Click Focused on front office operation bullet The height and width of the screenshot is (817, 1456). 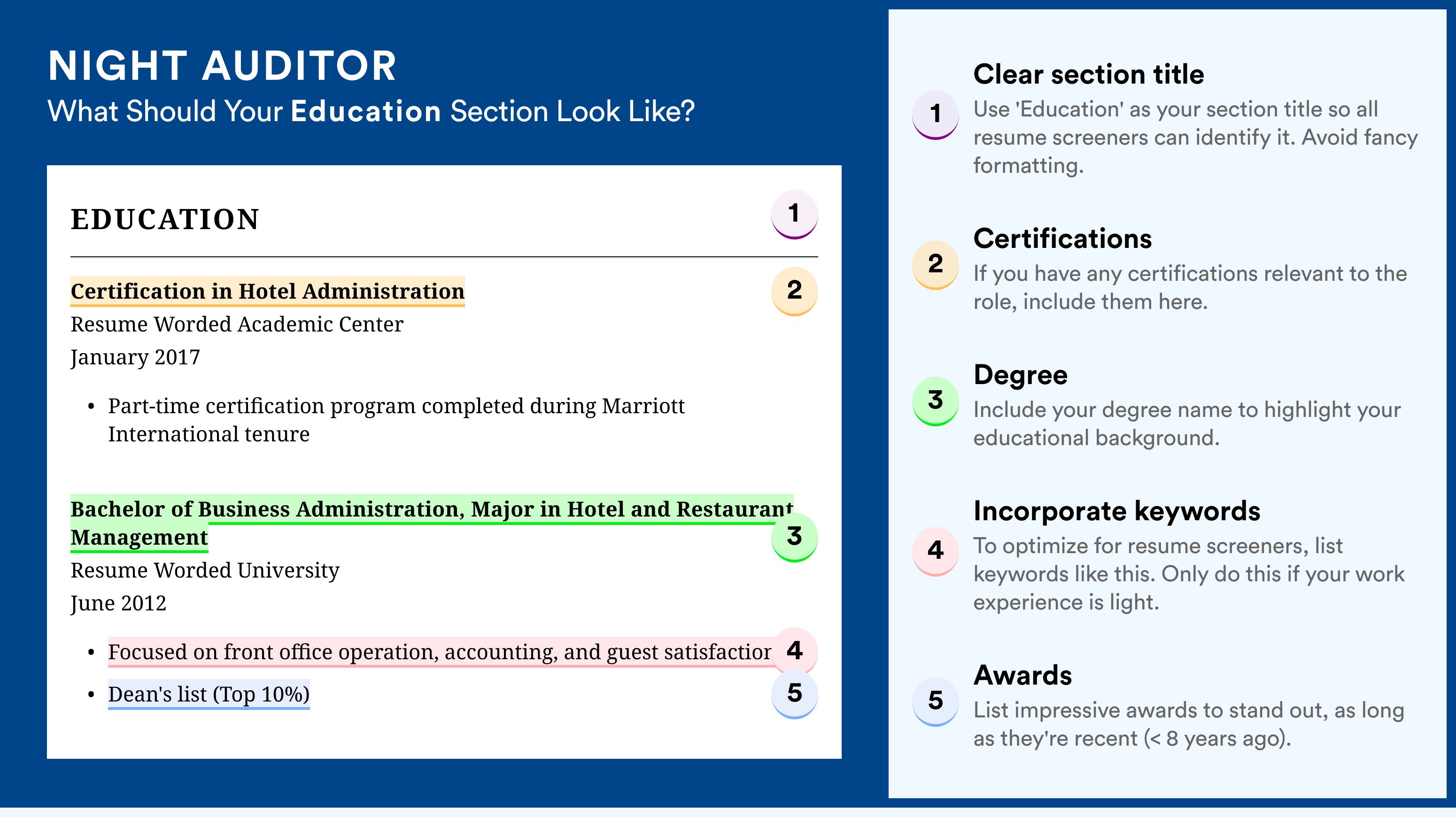[x=440, y=652]
